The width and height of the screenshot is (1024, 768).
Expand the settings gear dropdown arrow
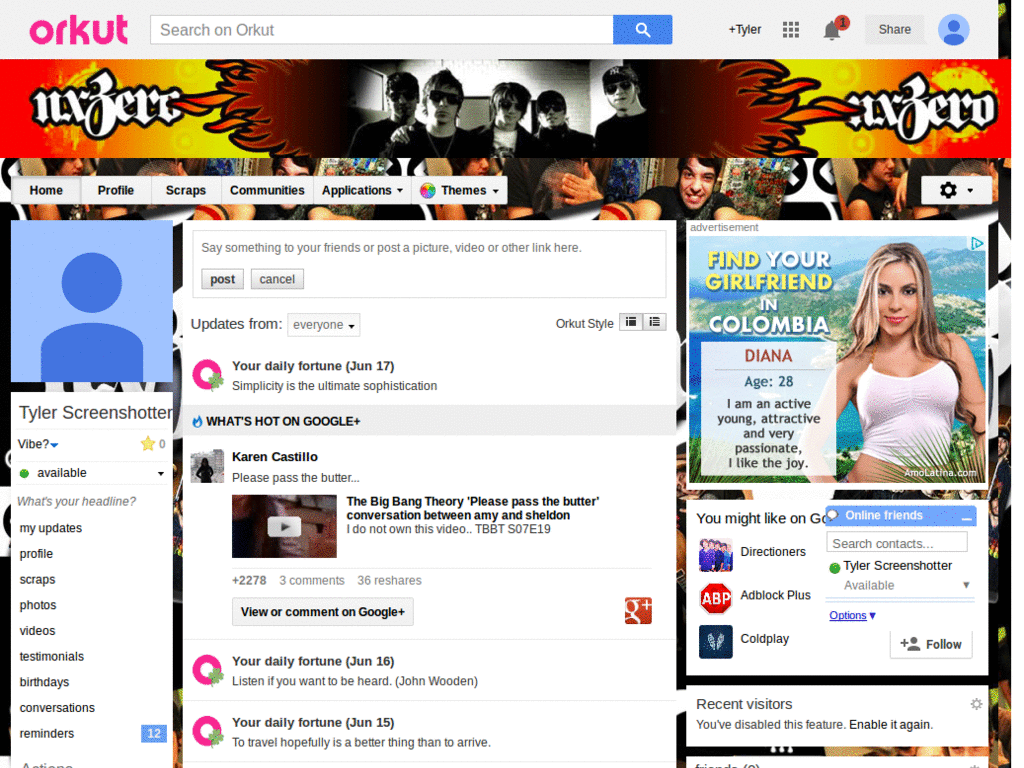click(970, 191)
